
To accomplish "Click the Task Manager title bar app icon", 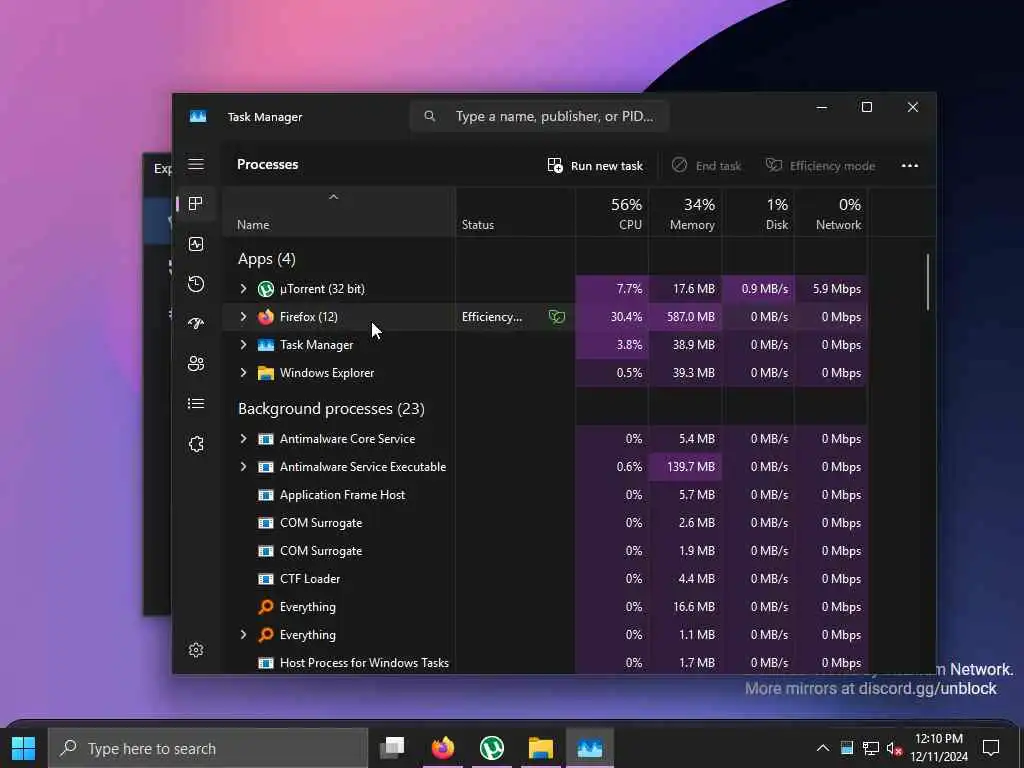I will point(198,116).
